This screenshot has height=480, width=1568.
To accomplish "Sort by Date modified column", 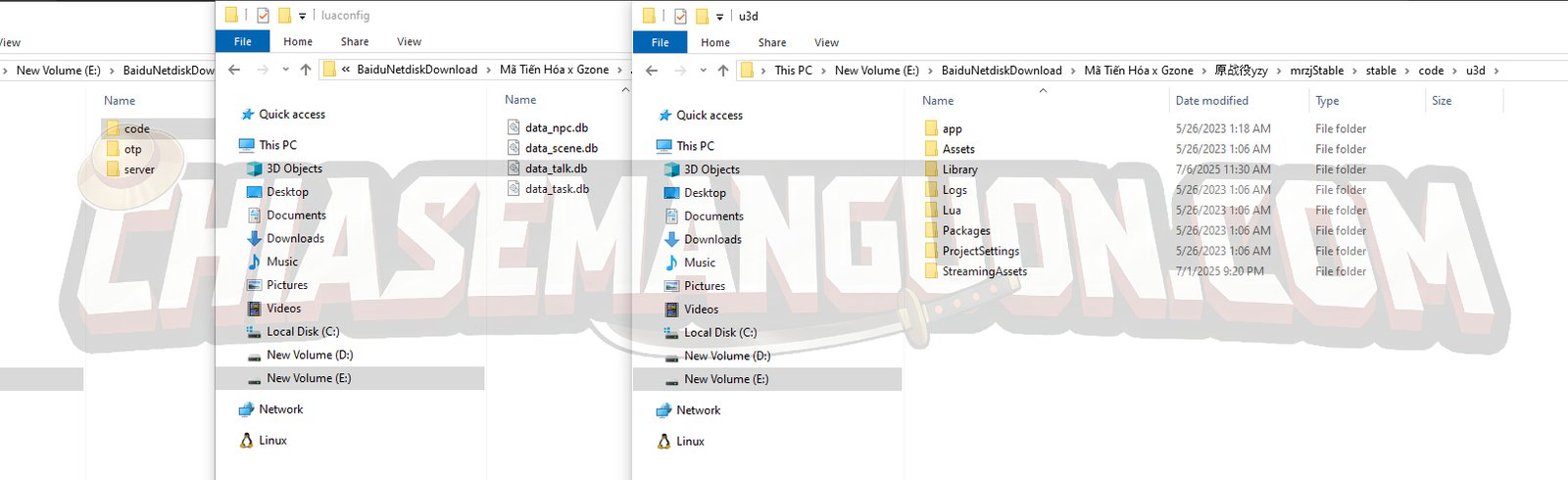I will coord(1211,101).
